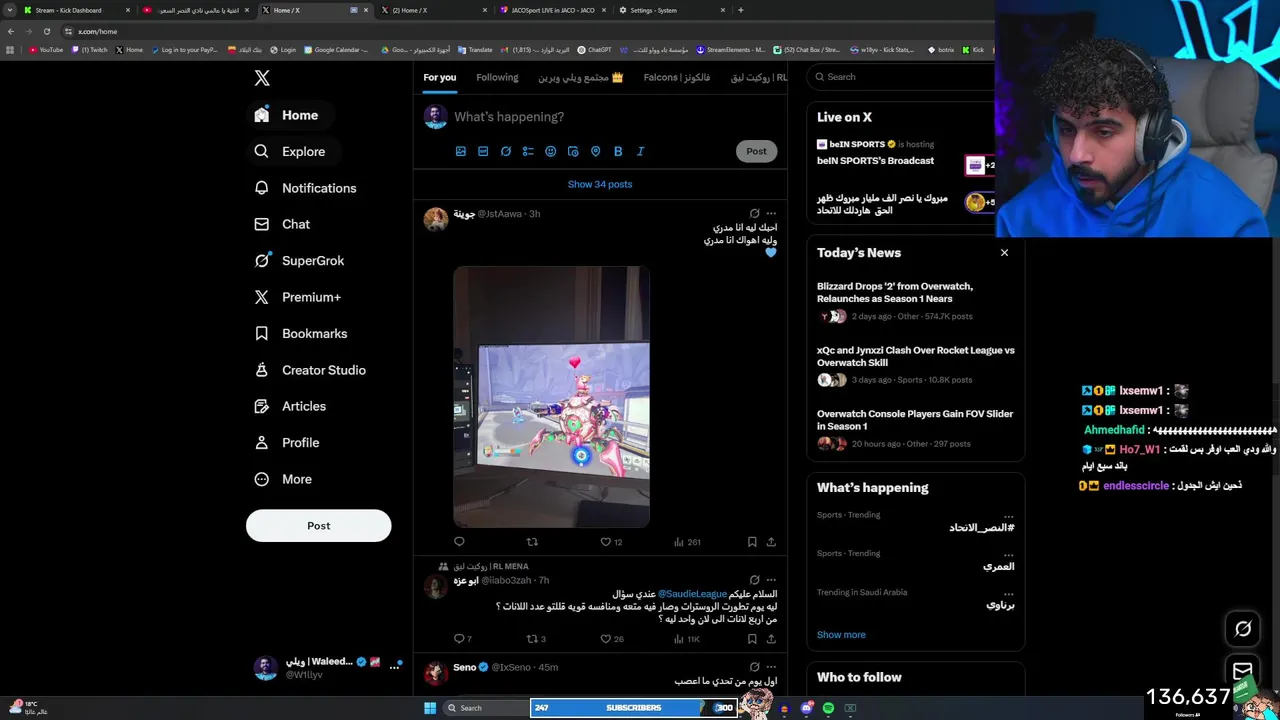The height and width of the screenshot is (720, 1280).
Task: Add a GIF to the new post
Action: 483,151
